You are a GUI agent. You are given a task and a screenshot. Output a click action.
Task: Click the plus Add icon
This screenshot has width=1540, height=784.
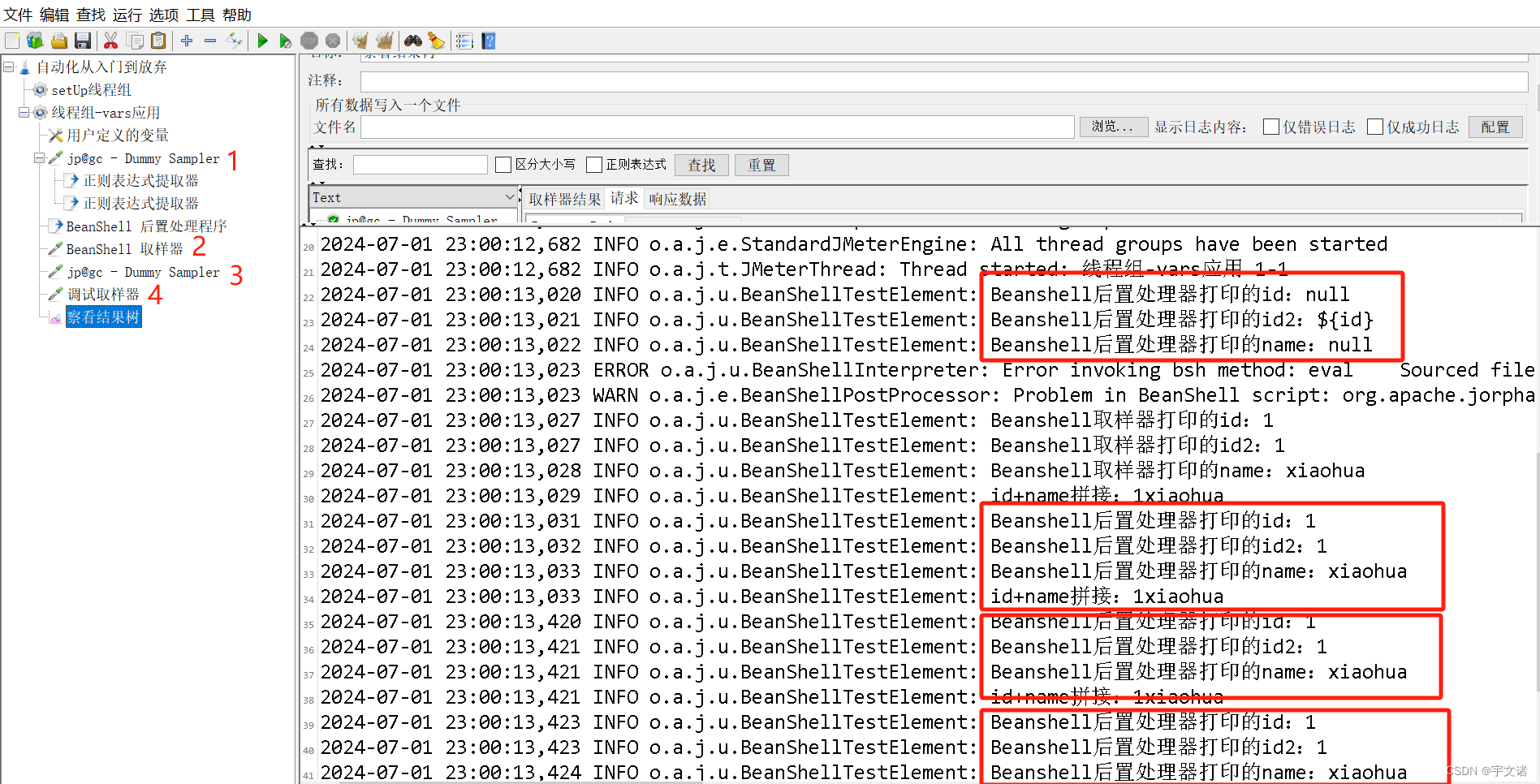point(186,41)
